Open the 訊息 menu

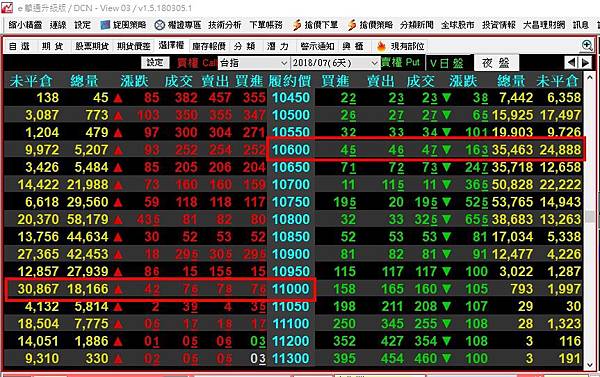581,25
